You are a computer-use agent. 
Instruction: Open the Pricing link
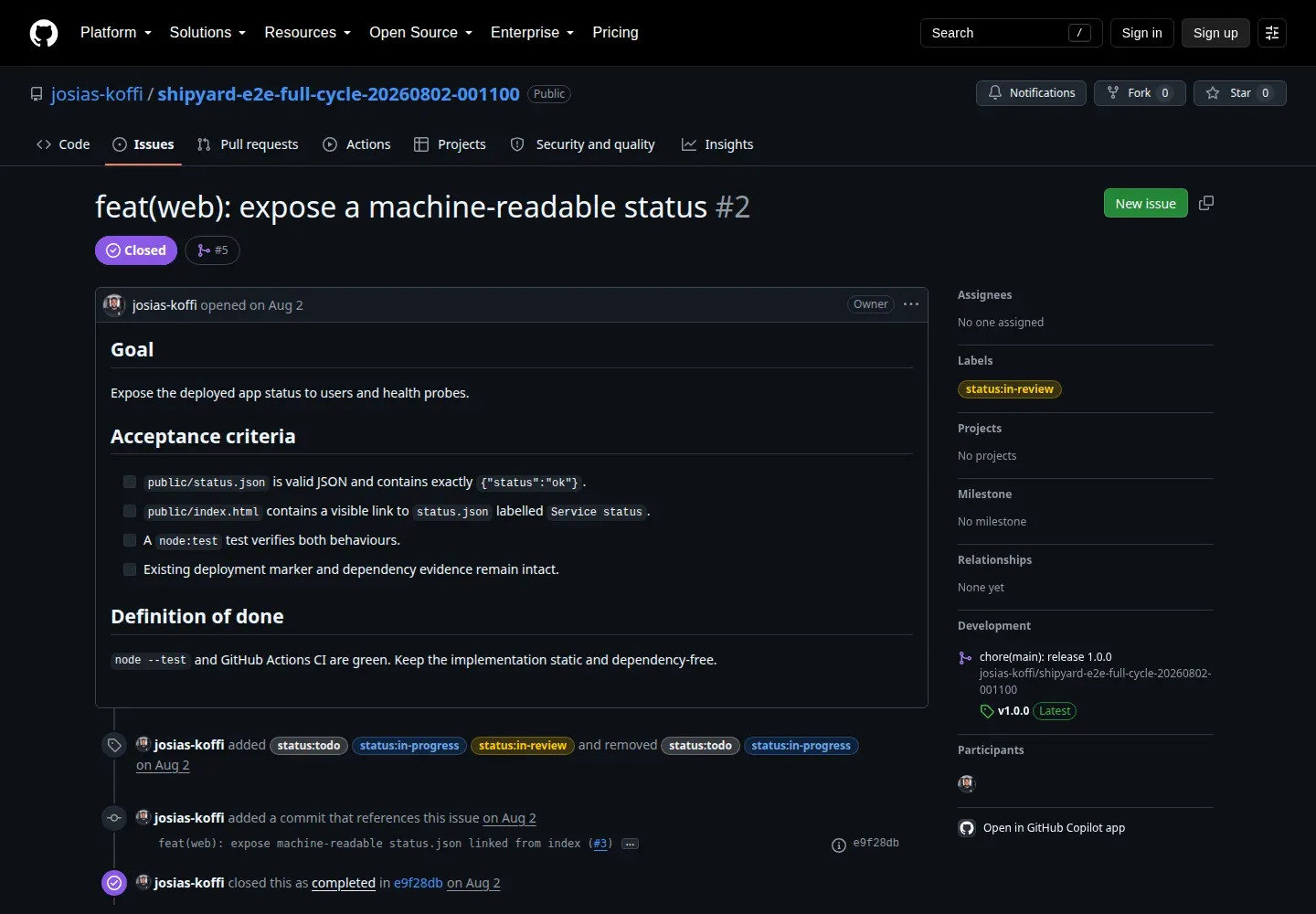(x=615, y=33)
